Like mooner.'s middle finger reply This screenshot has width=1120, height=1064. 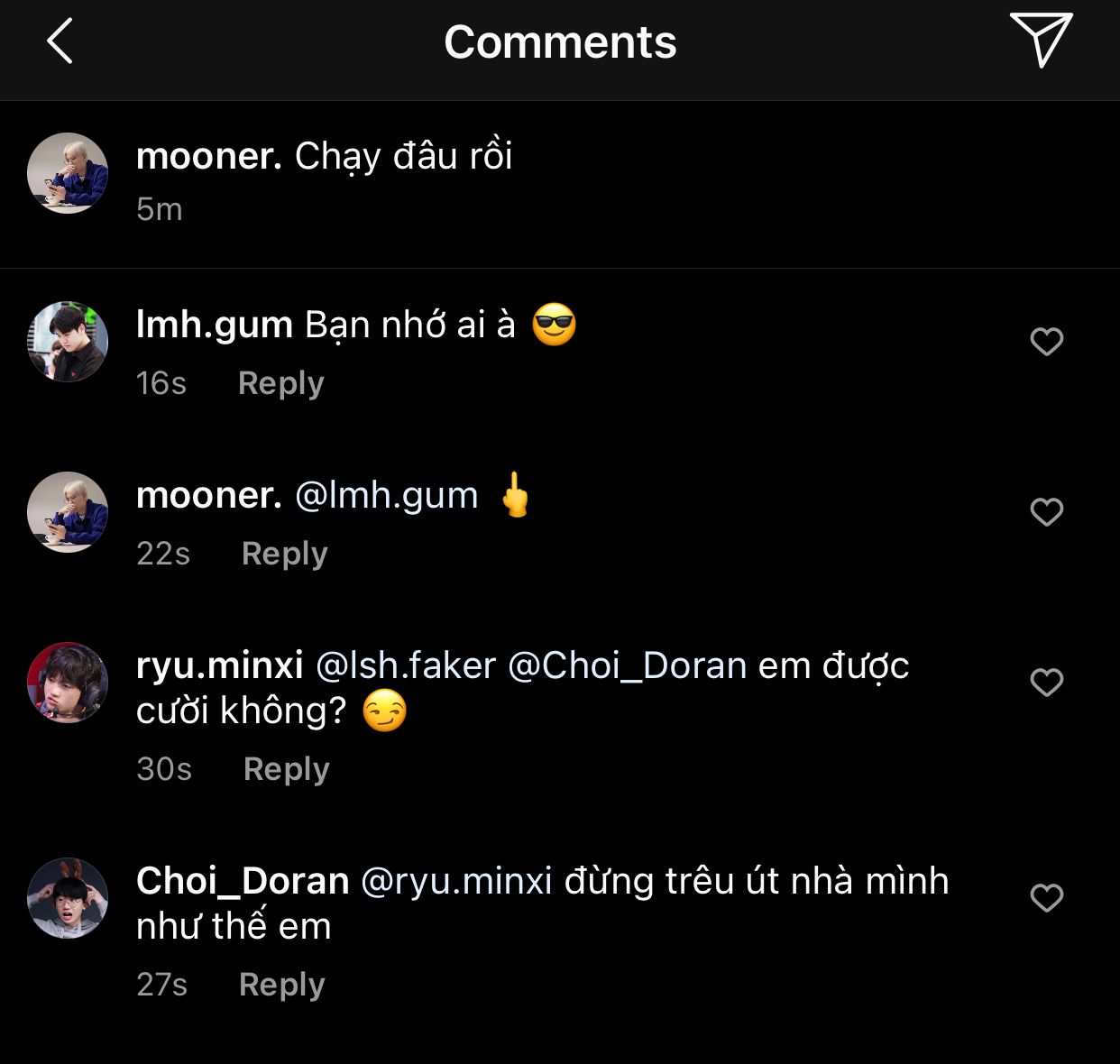coord(1046,512)
